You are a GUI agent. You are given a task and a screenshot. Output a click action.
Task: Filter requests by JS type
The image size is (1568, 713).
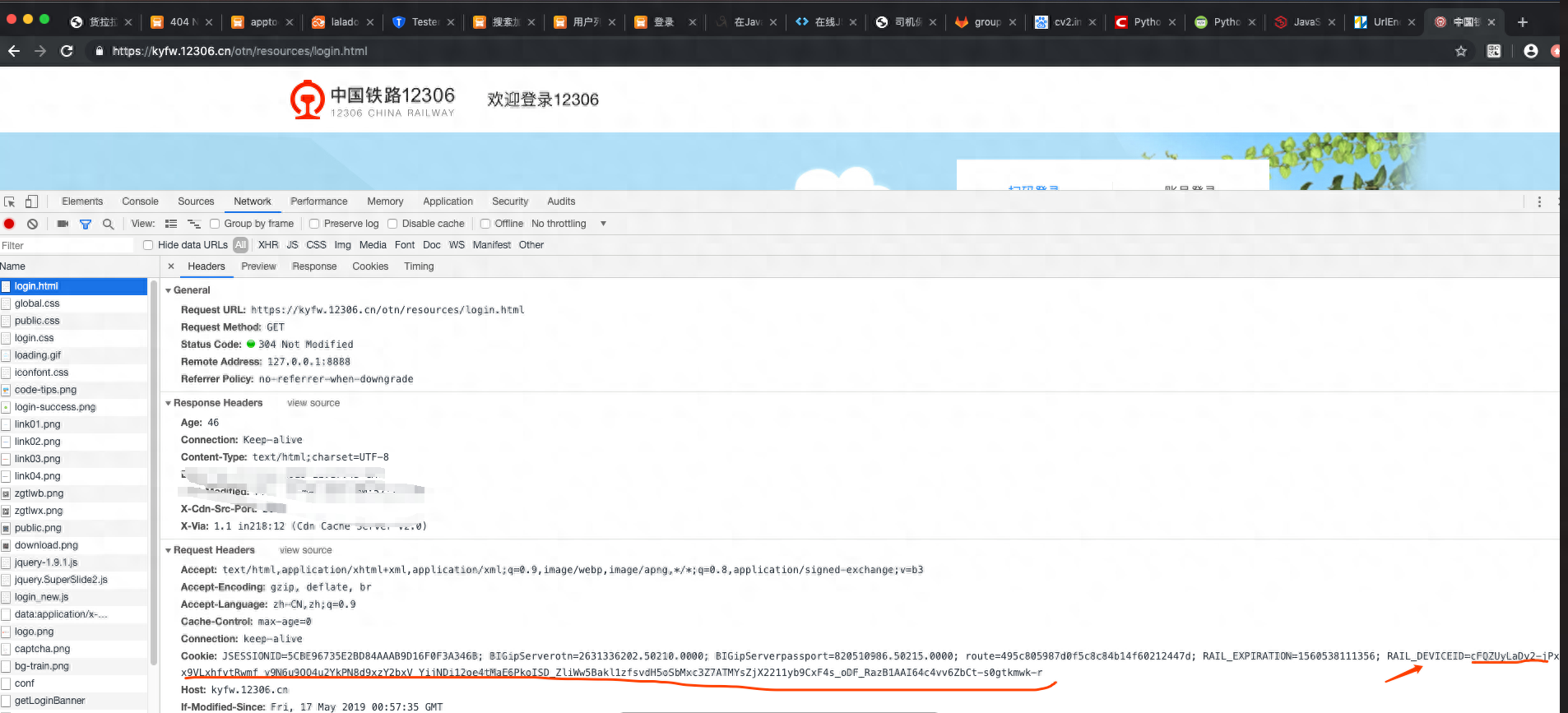coord(292,245)
